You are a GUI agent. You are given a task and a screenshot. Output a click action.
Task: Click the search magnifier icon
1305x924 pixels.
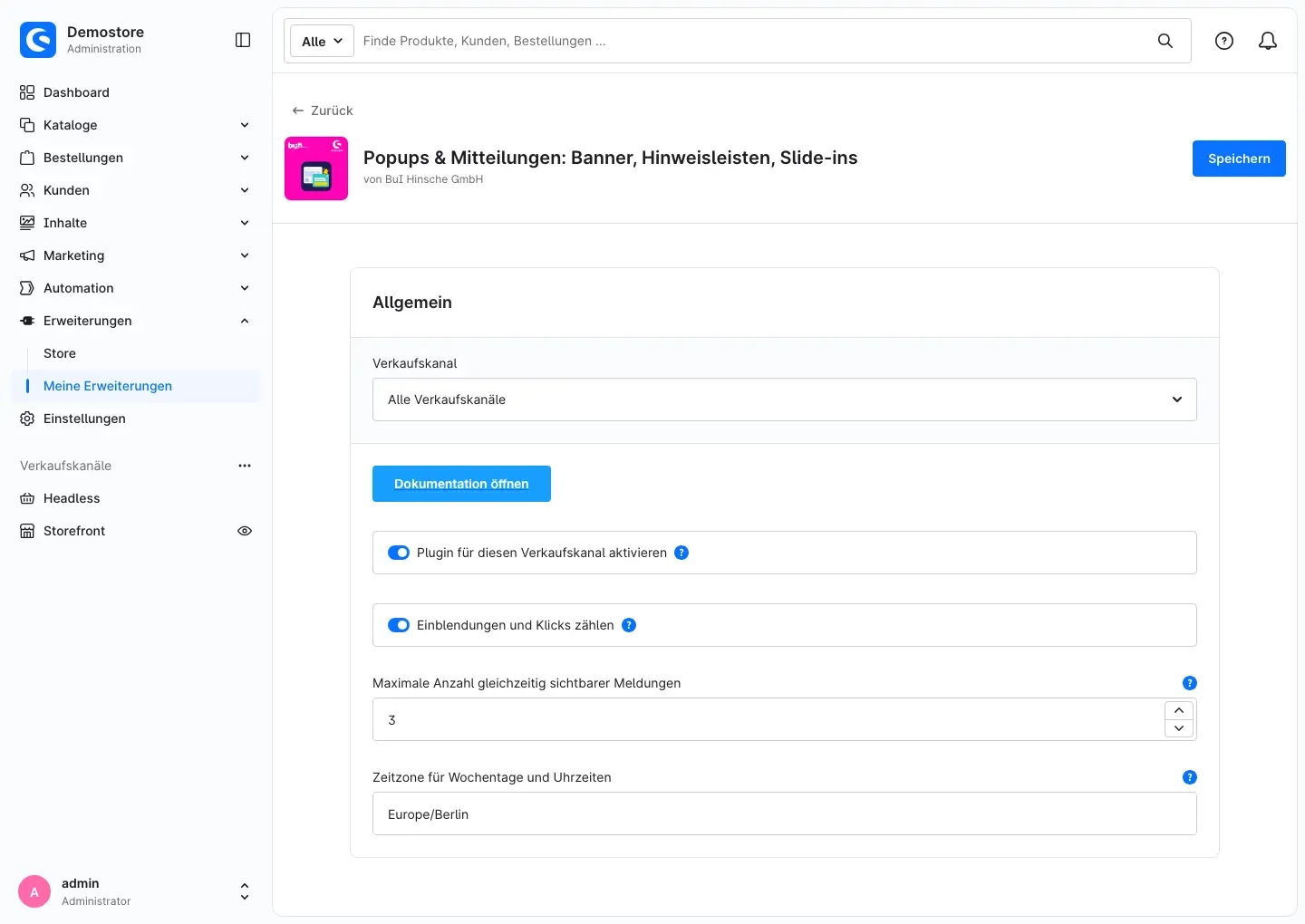point(1165,41)
